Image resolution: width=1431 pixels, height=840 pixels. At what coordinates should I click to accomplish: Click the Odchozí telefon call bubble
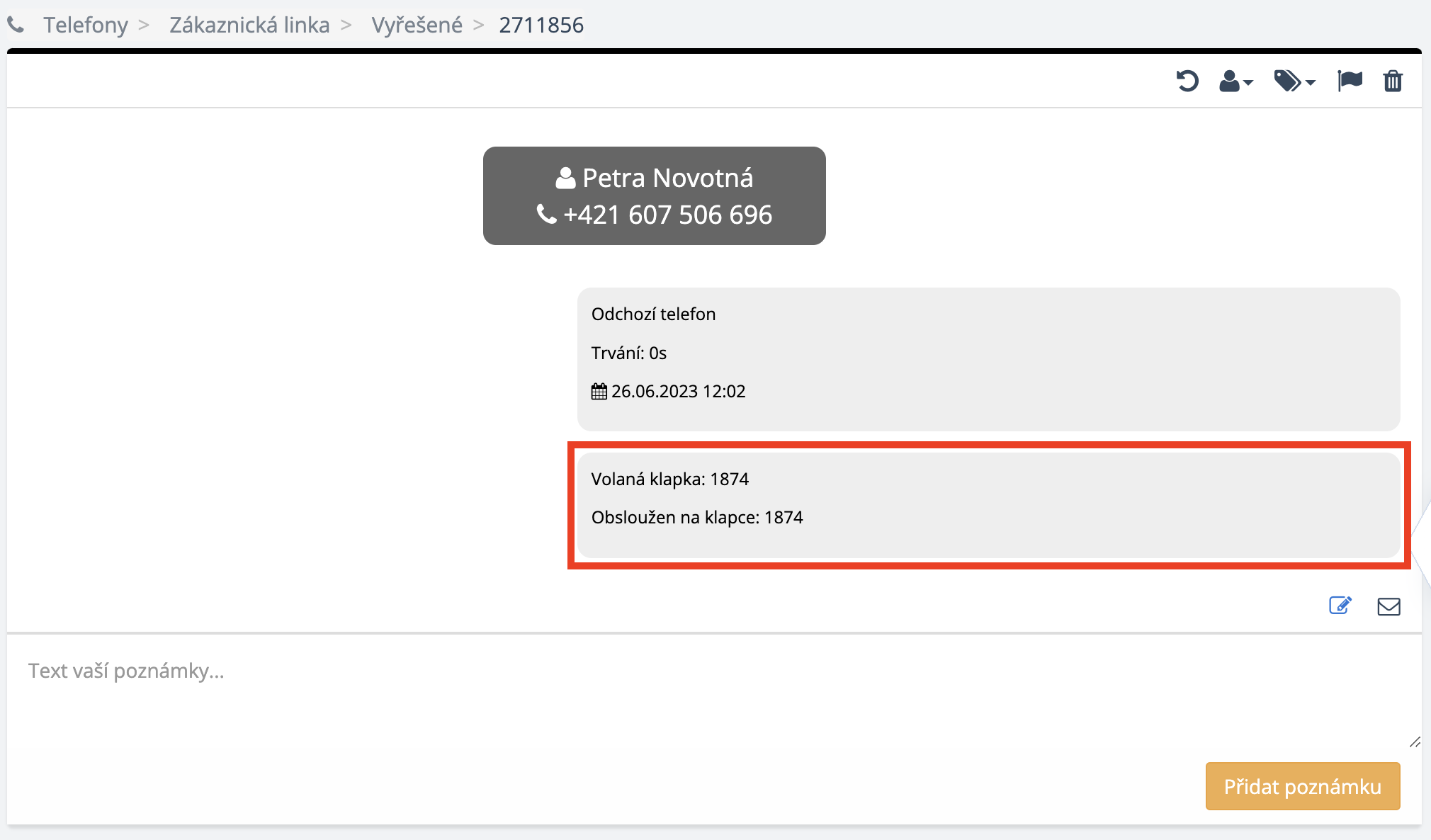coord(988,358)
